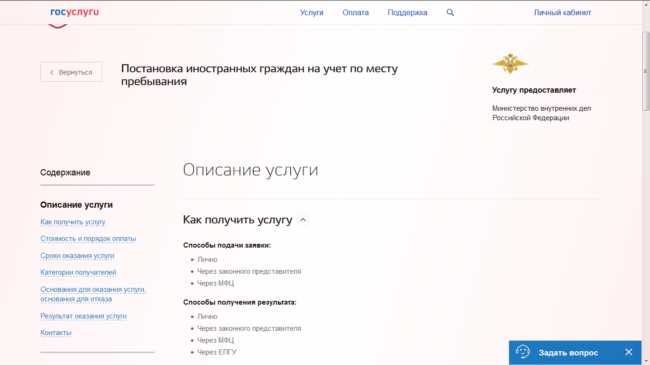Click the search magnifier icon in header
650x365 pixels.
click(450, 12)
